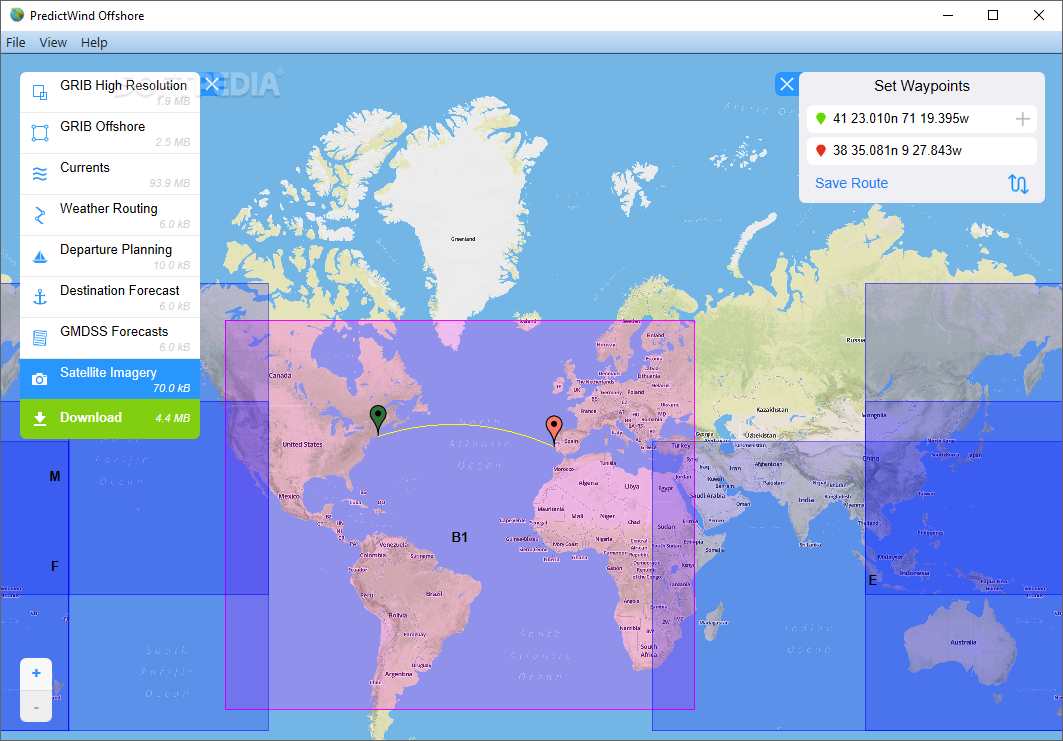Click the Set Waypoints panel title

(x=921, y=86)
